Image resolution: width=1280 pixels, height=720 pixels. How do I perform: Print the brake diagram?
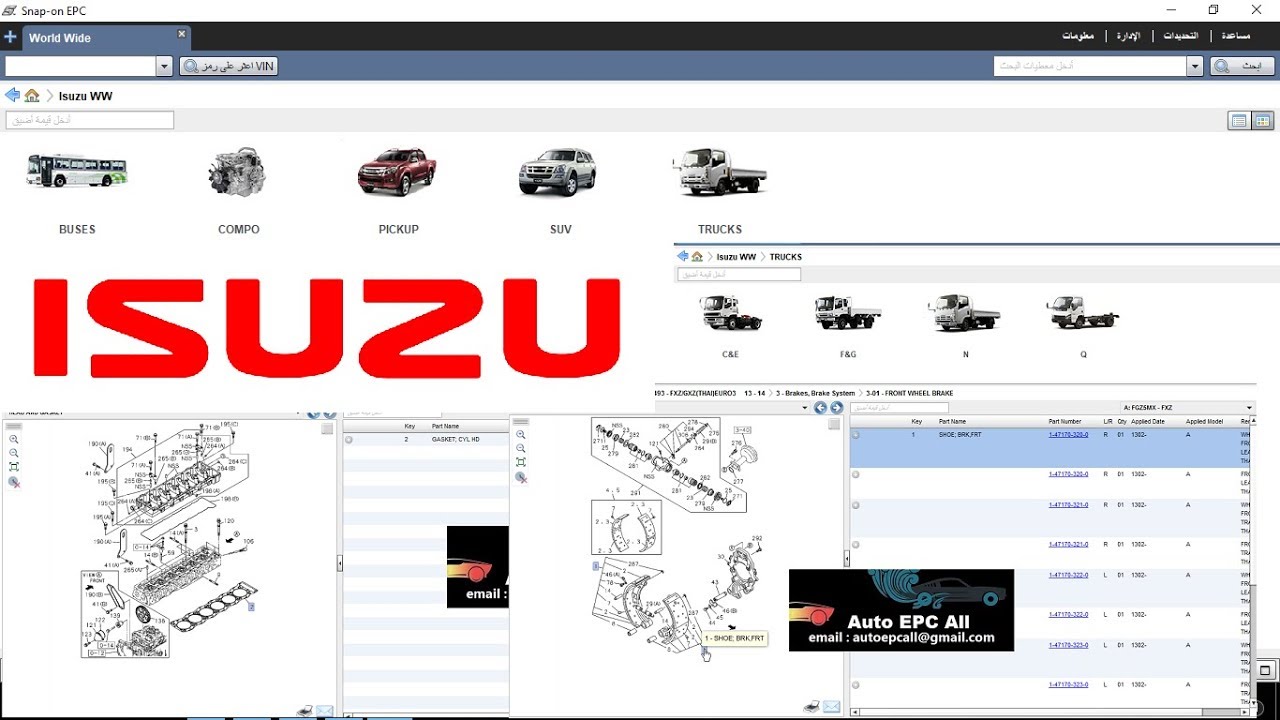pyautogui.click(x=813, y=707)
